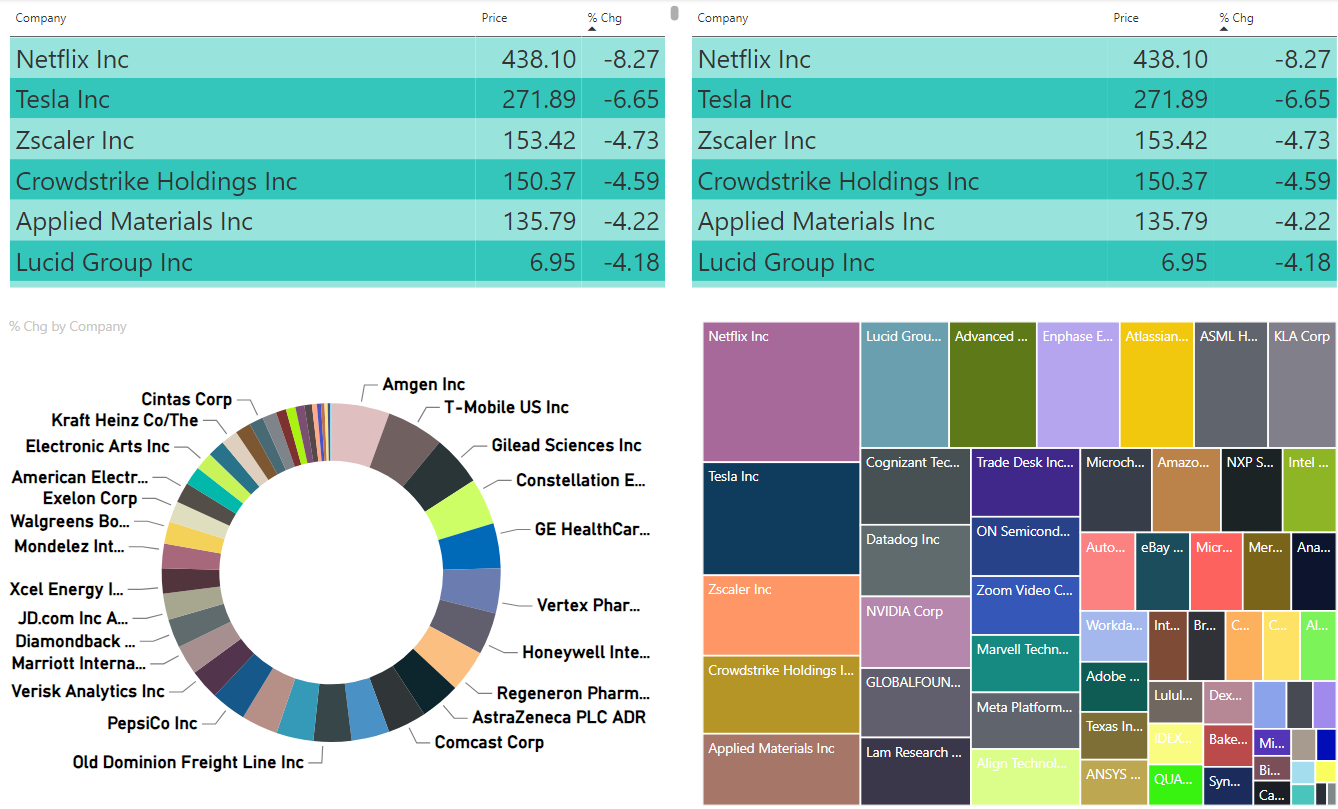
Task: Click Regeneron Pharm... donut label
Action: click(574, 693)
